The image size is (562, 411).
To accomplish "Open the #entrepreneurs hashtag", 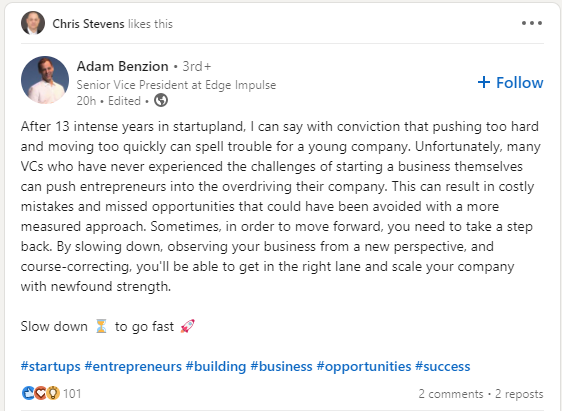I will (133, 367).
